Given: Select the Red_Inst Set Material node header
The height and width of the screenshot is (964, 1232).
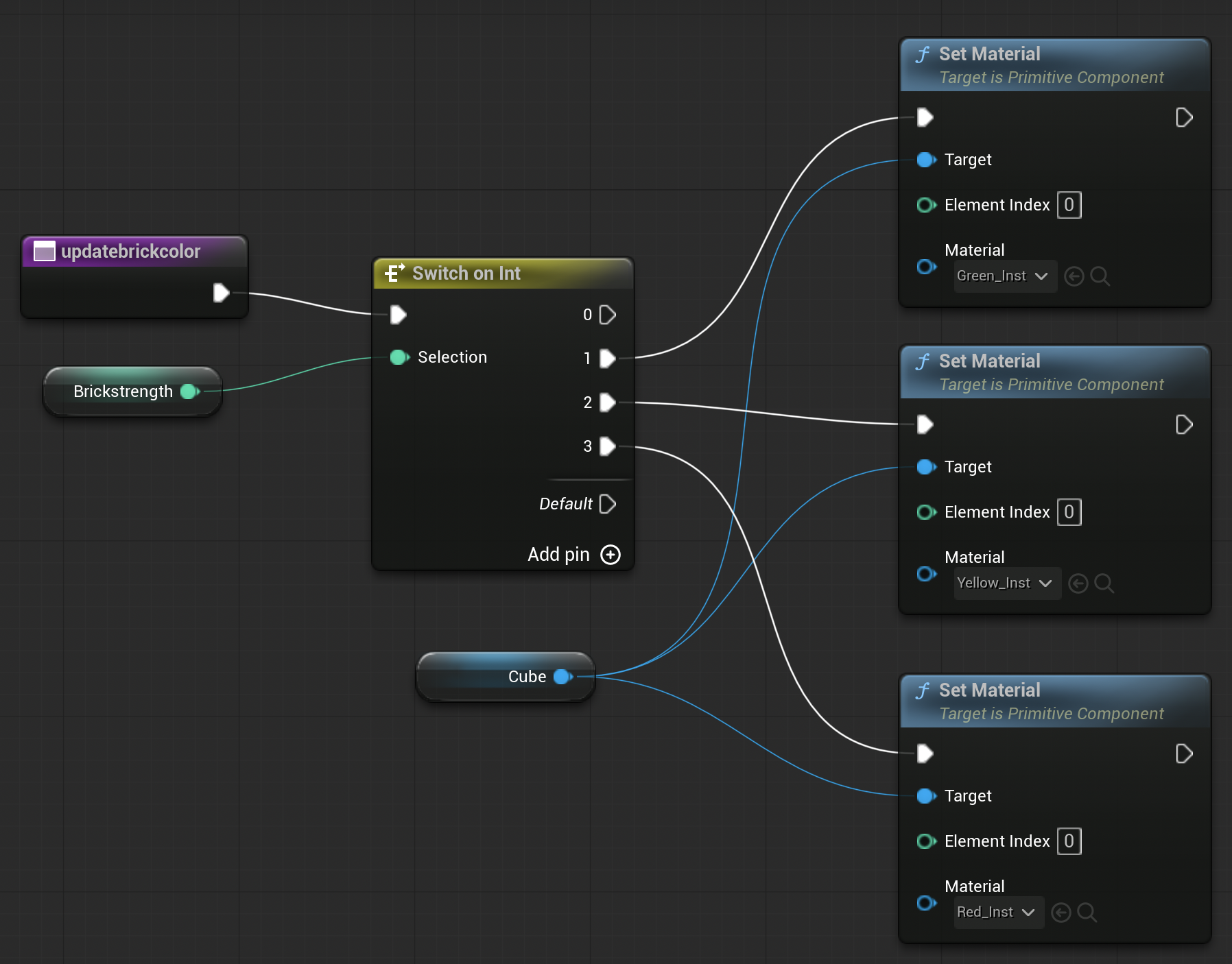Looking at the screenshot, I should pyautogui.click(x=1055, y=701).
